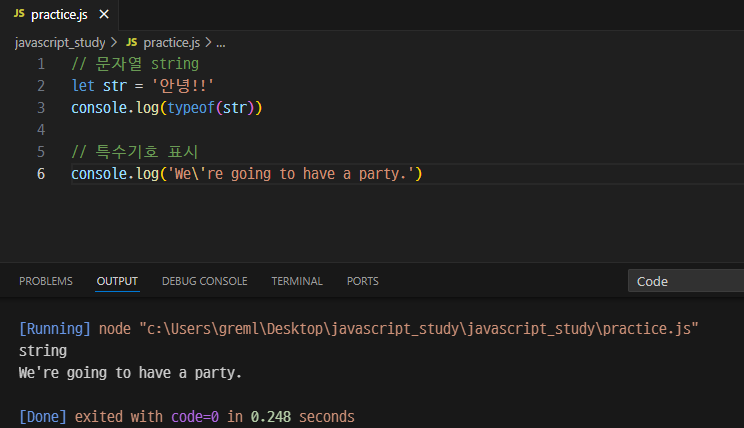Click the JS icon on practice.js tab
This screenshot has height=428, width=744.
[19, 14]
